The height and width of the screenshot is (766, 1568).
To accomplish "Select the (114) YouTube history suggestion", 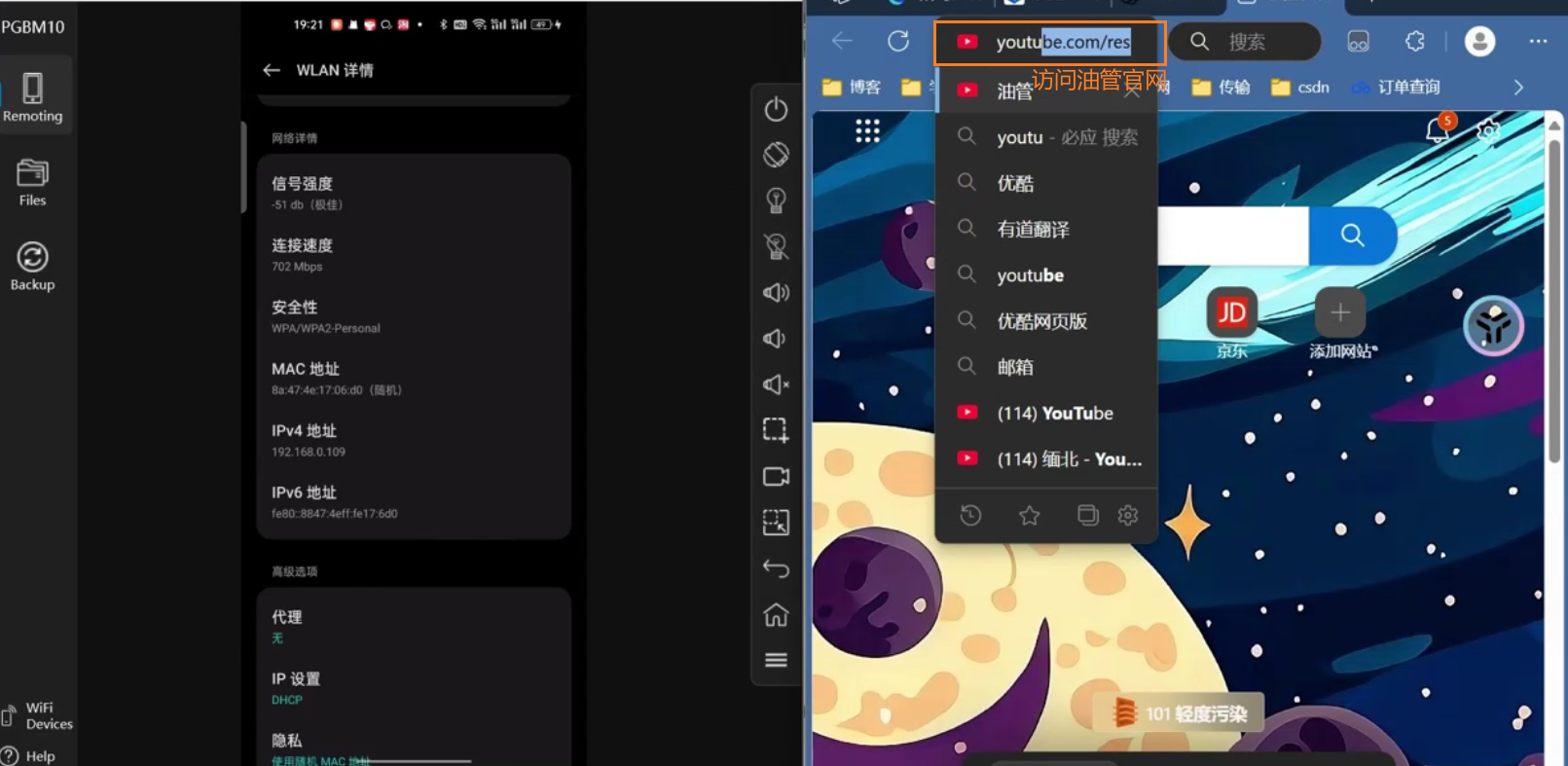I will (1046, 413).
